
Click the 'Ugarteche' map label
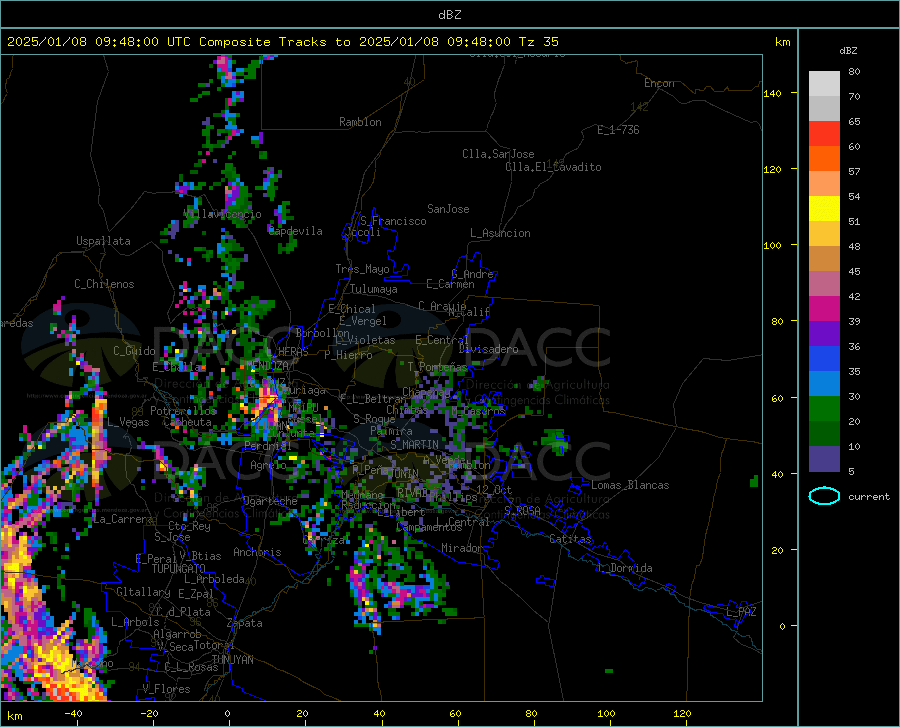click(x=270, y=501)
